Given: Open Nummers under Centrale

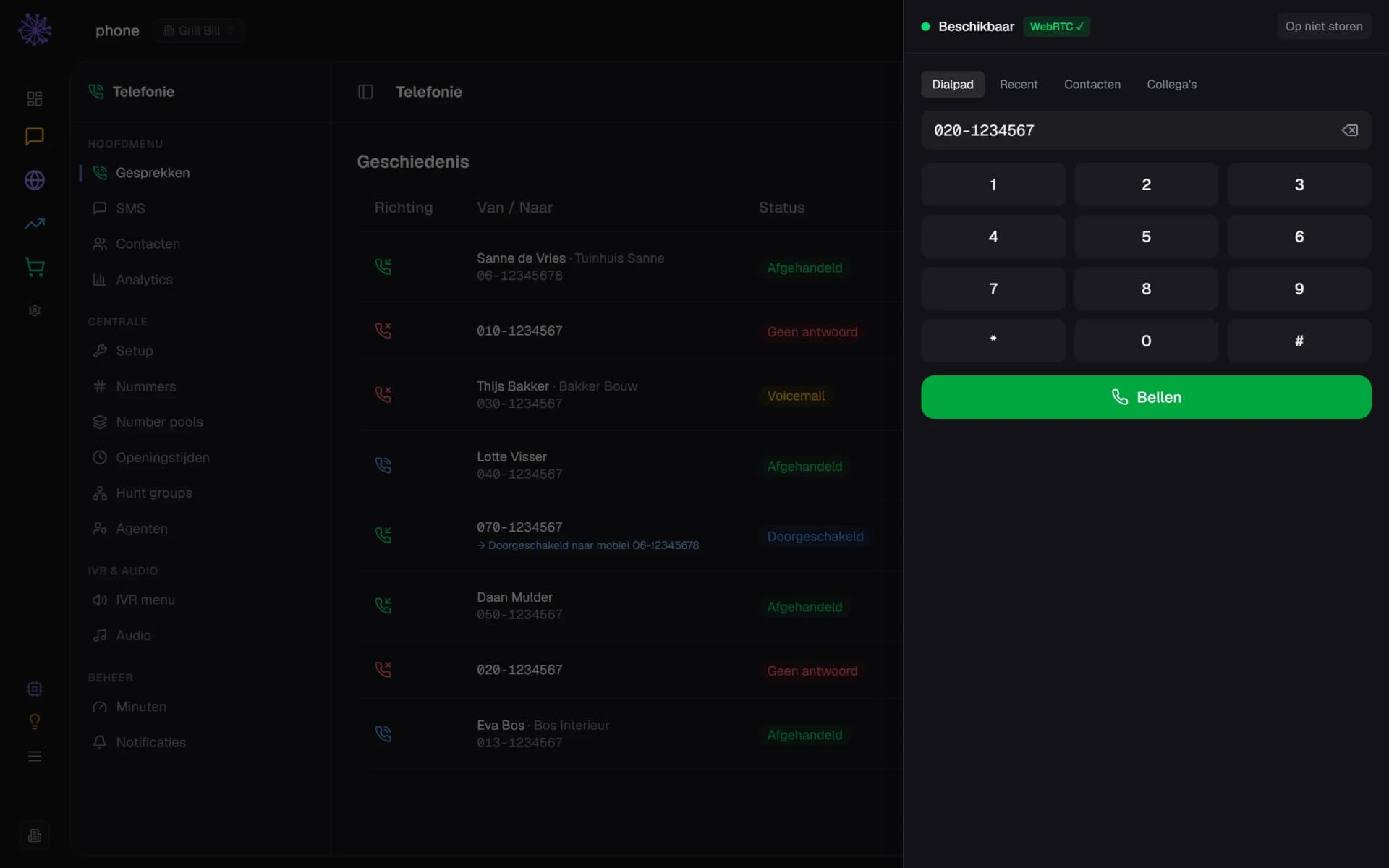Looking at the screenshot, I should [x=200, y=386].
